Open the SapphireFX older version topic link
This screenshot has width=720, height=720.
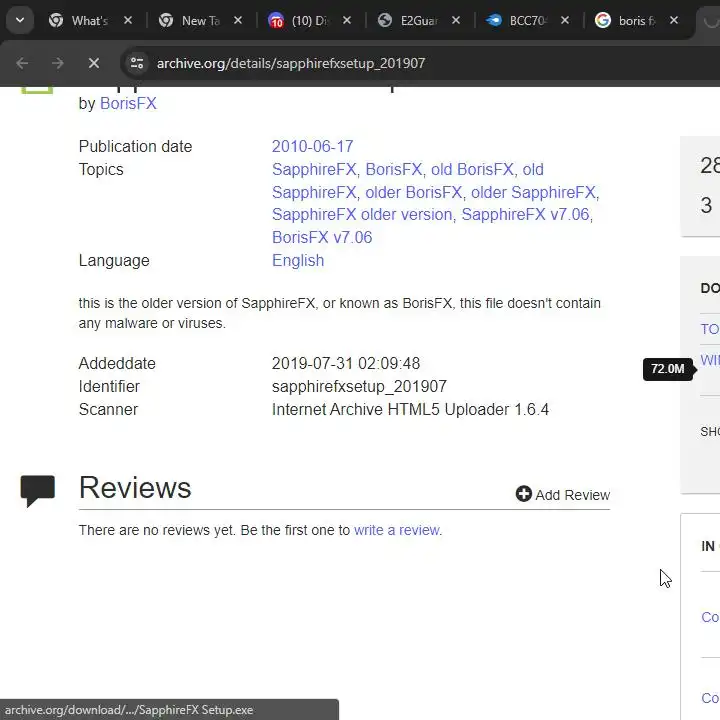tap(362, 214)
